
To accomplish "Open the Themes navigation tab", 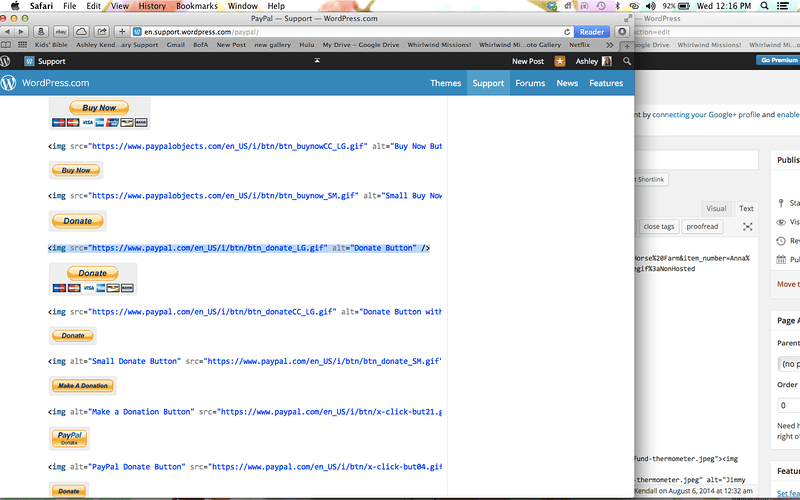I will coord(445,83).
